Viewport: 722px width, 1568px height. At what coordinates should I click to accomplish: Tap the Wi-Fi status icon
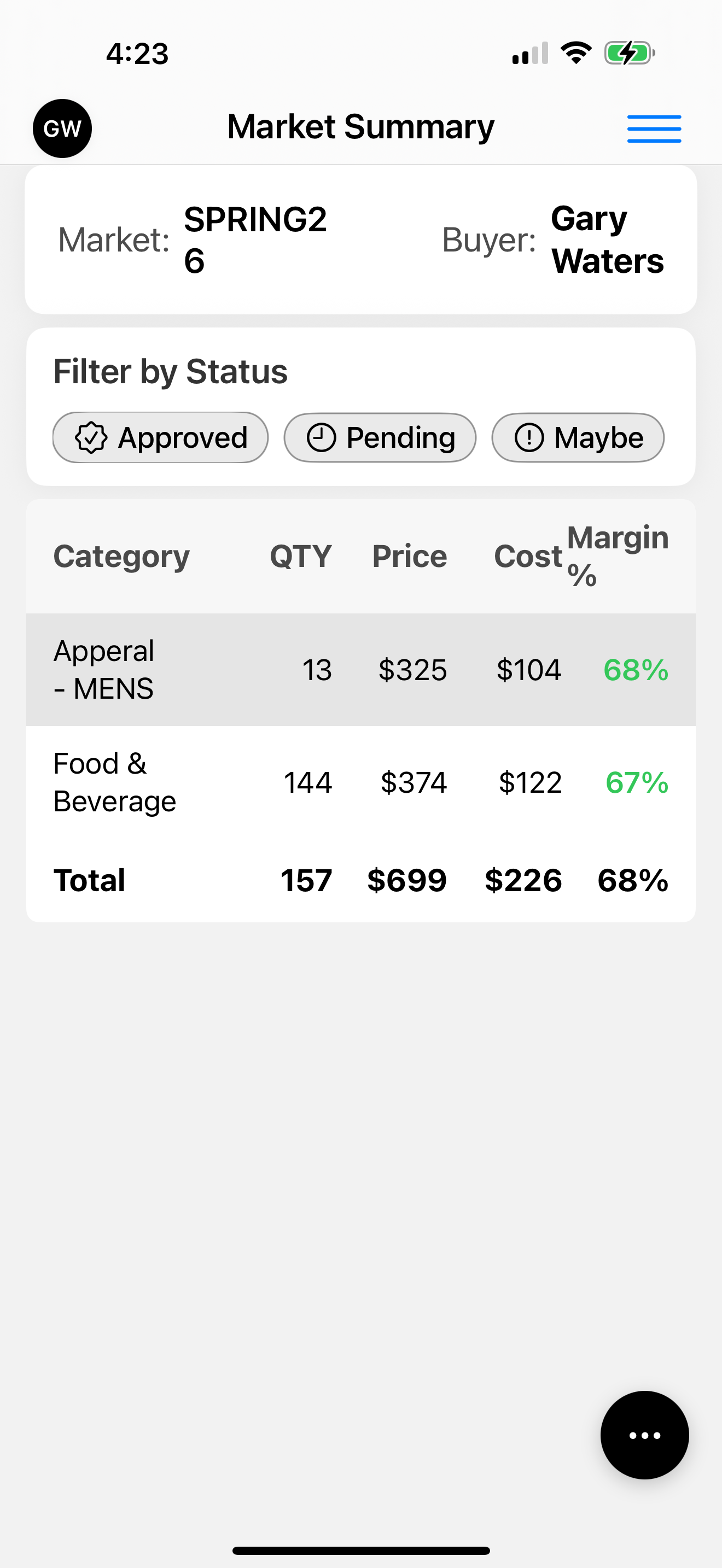click(x=576, y=53)
